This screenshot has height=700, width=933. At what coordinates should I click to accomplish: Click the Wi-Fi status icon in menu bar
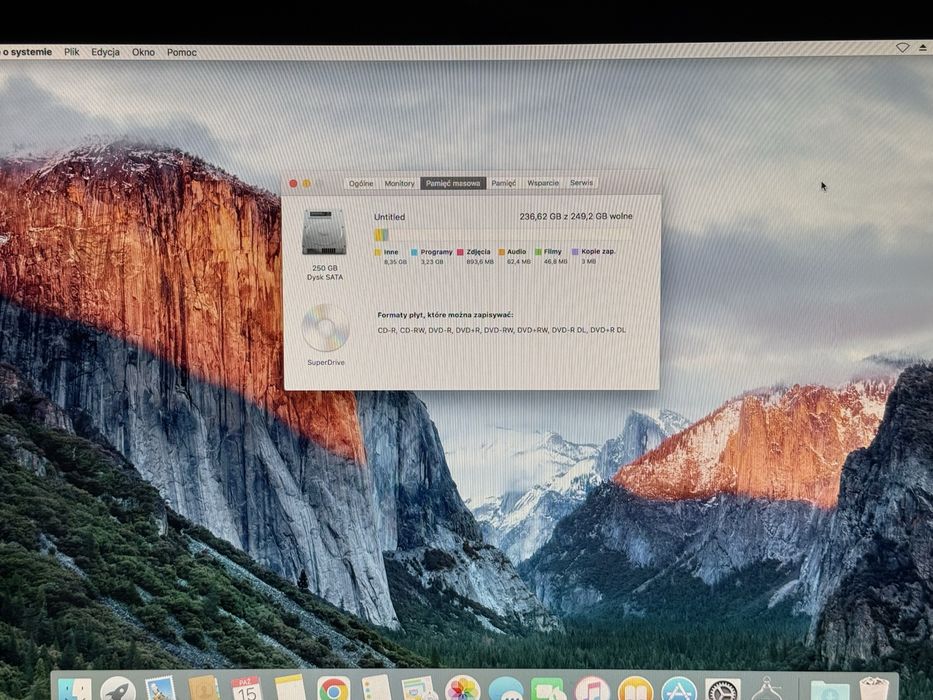(x=902, y=48)
